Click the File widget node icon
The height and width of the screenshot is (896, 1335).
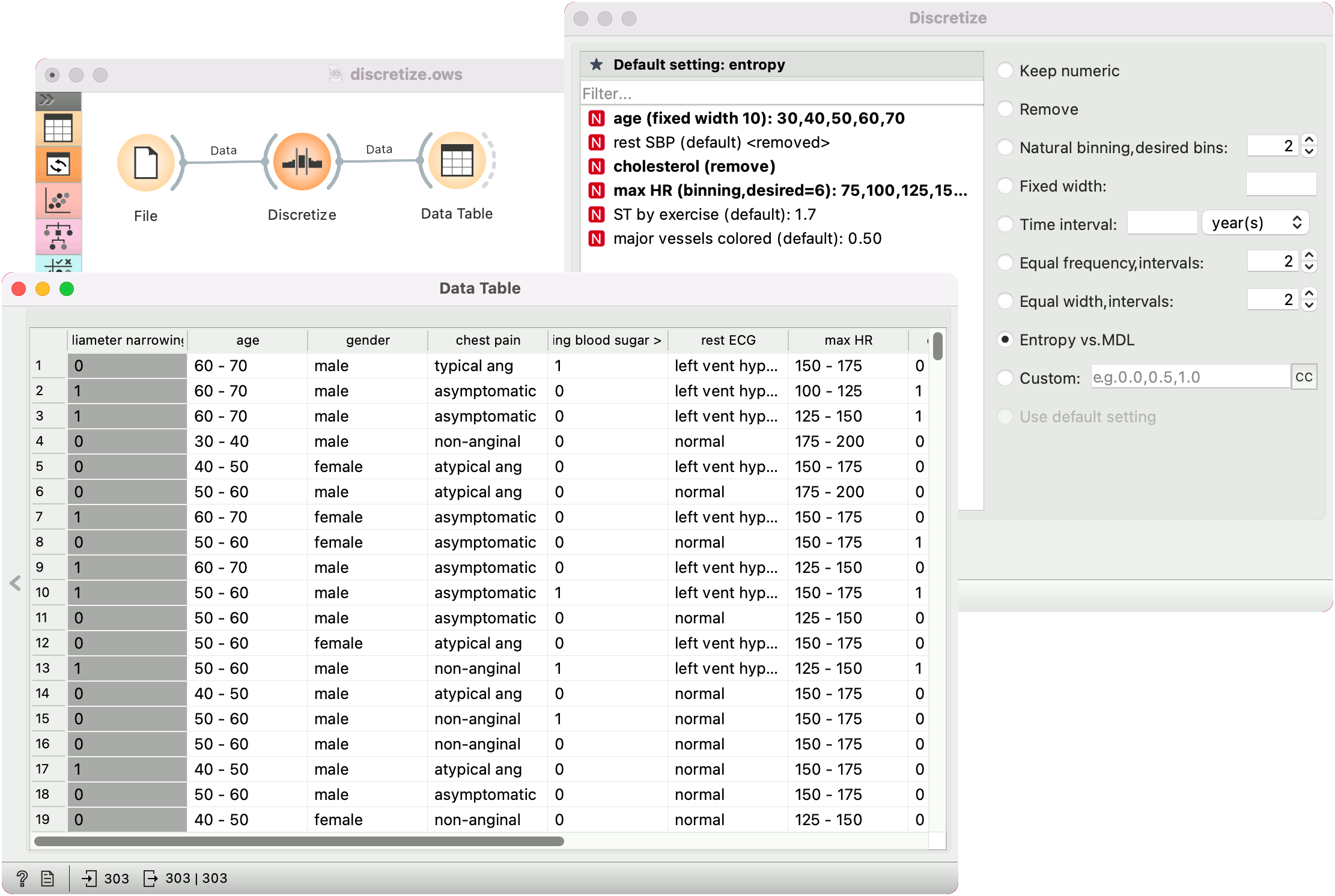145,163
